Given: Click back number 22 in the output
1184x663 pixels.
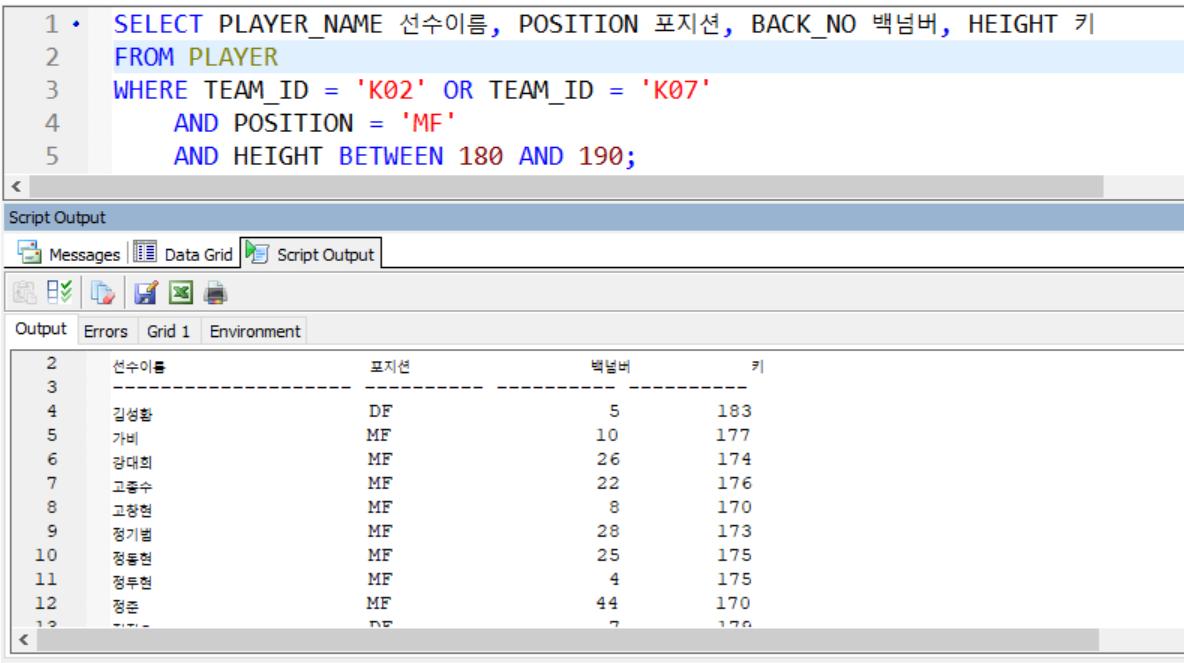Looking at the screenshot, I should tap(608, 483).
